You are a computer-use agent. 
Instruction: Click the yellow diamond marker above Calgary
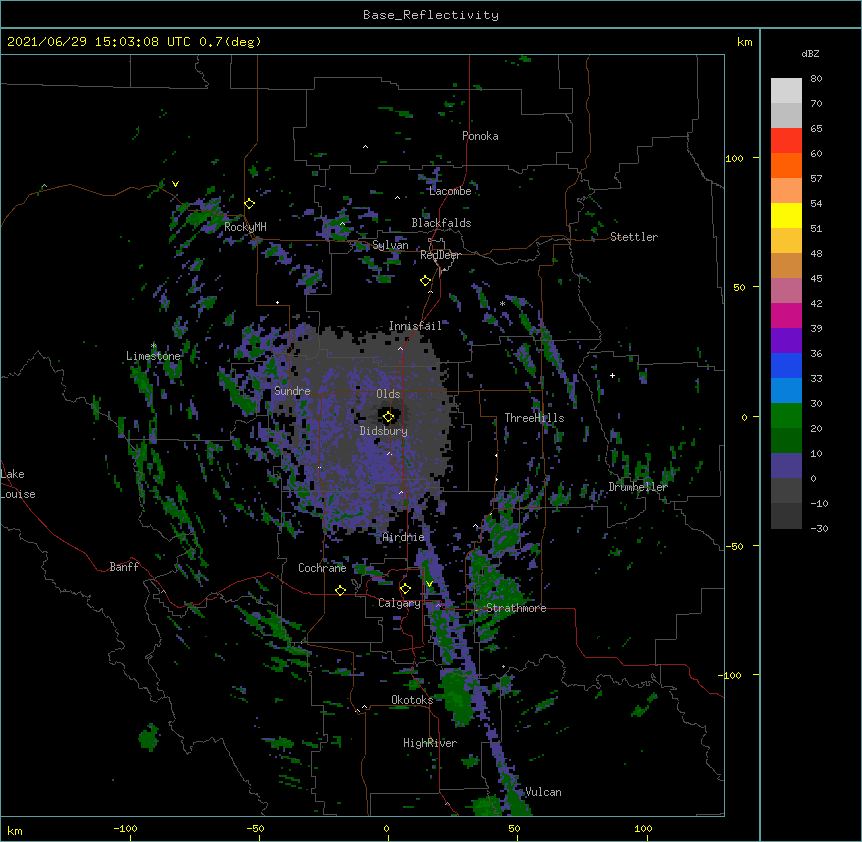(405, 589)
